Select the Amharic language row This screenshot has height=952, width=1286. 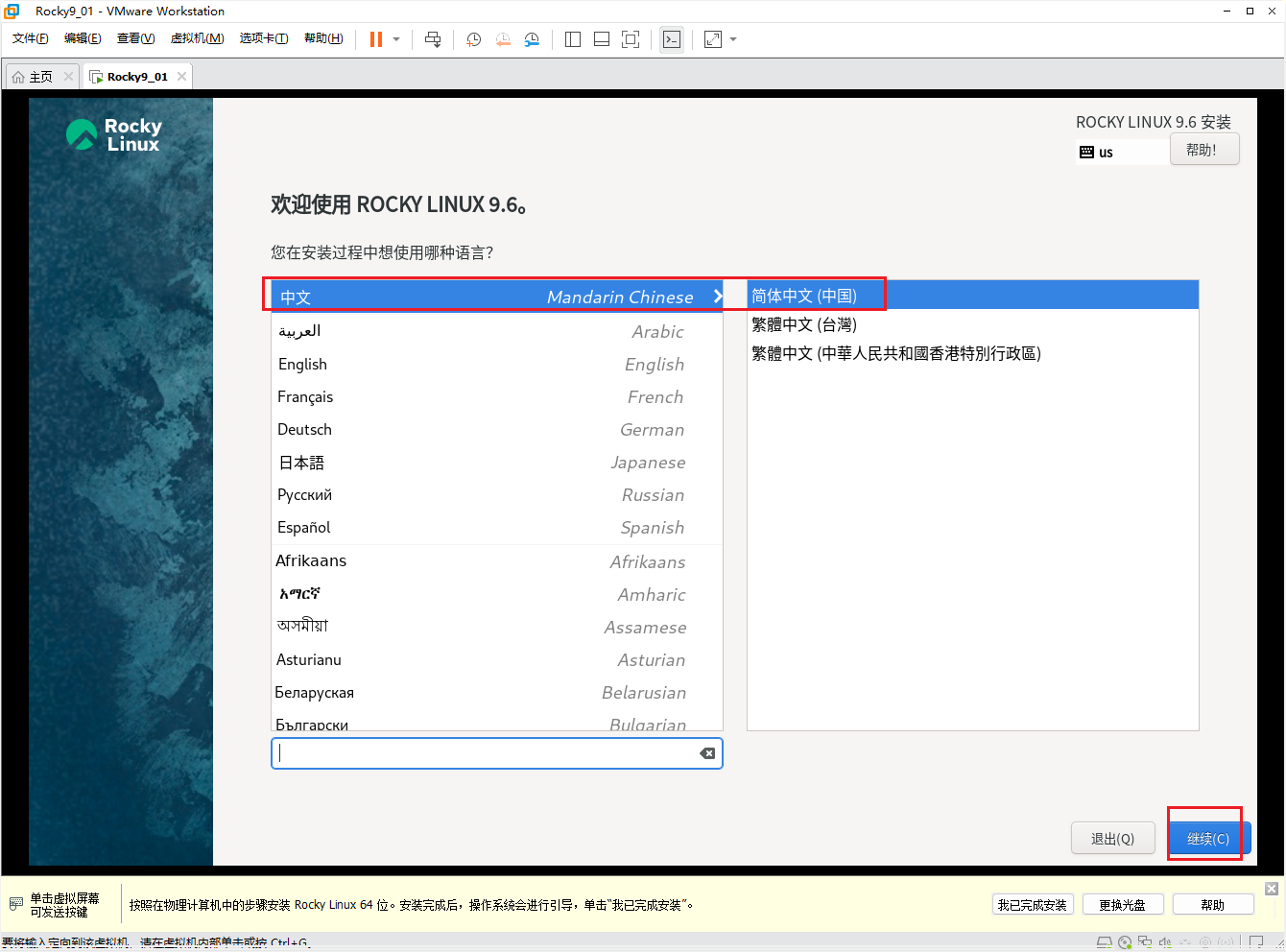[x=496, y=594]
